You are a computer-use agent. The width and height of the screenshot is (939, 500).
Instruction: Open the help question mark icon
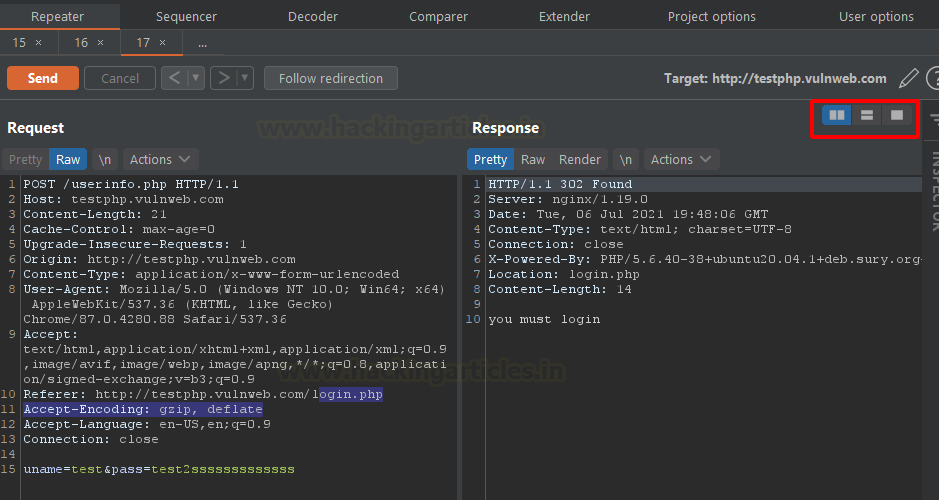coord(933,78)
